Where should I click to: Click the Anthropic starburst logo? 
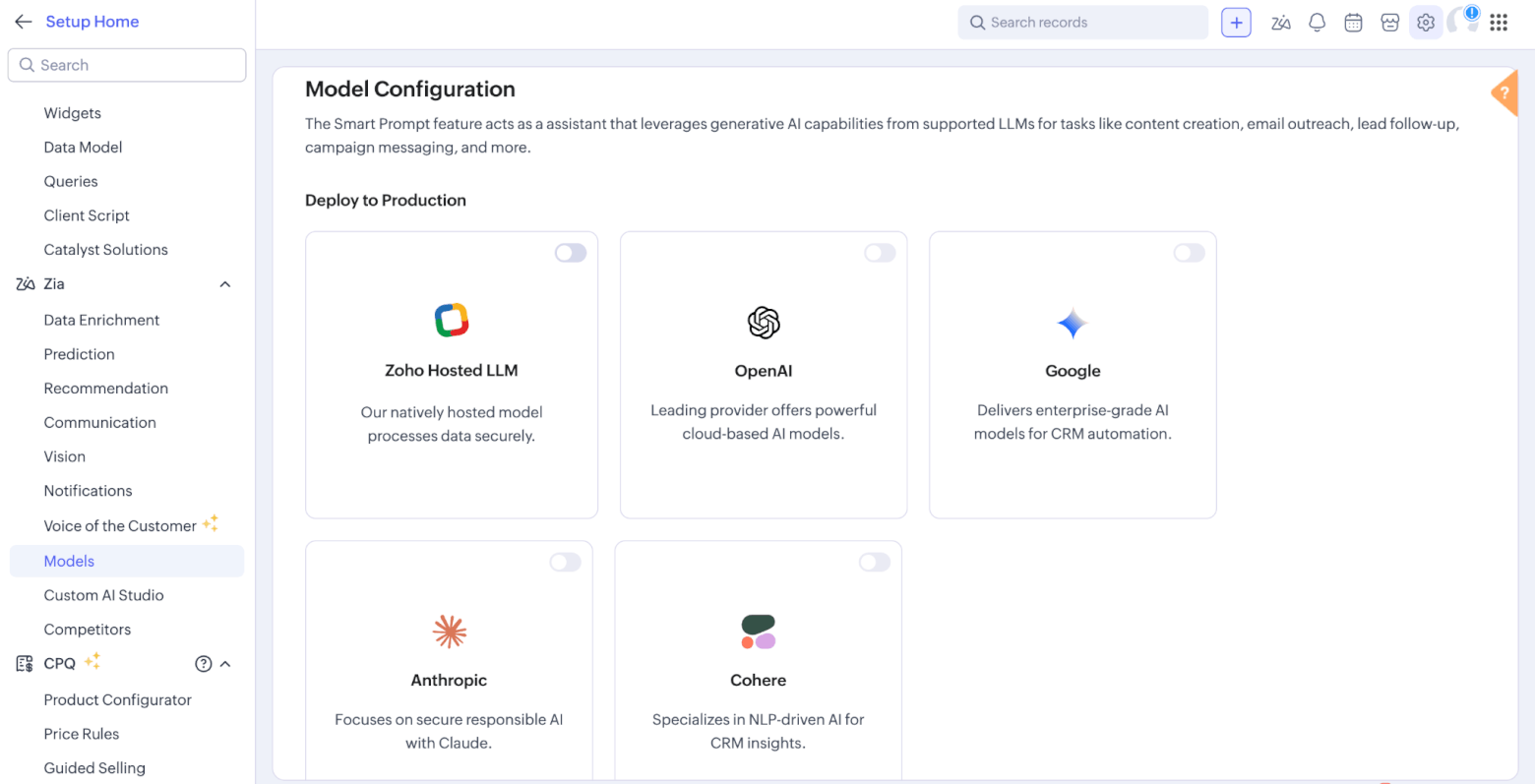450,632
